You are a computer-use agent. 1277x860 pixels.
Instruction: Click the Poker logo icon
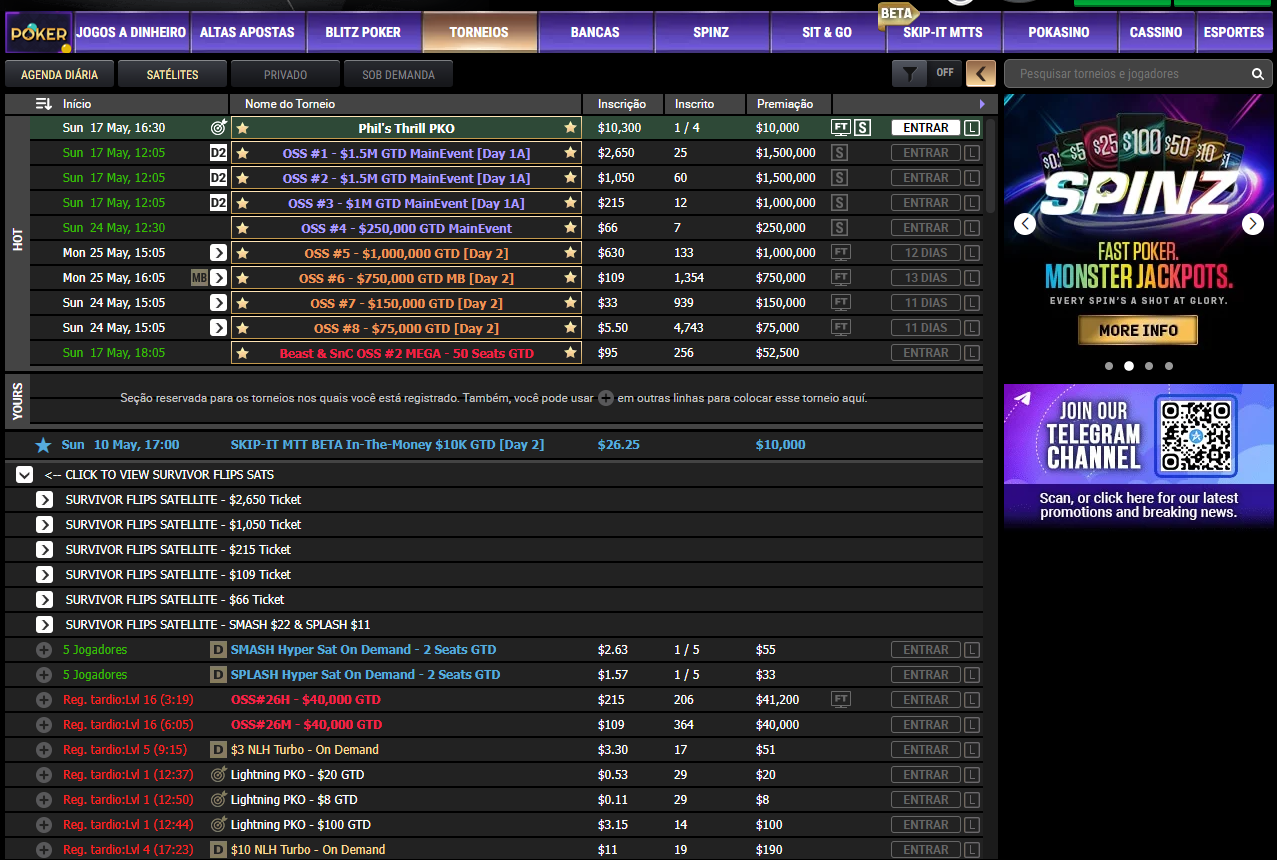tap(38, 32)
